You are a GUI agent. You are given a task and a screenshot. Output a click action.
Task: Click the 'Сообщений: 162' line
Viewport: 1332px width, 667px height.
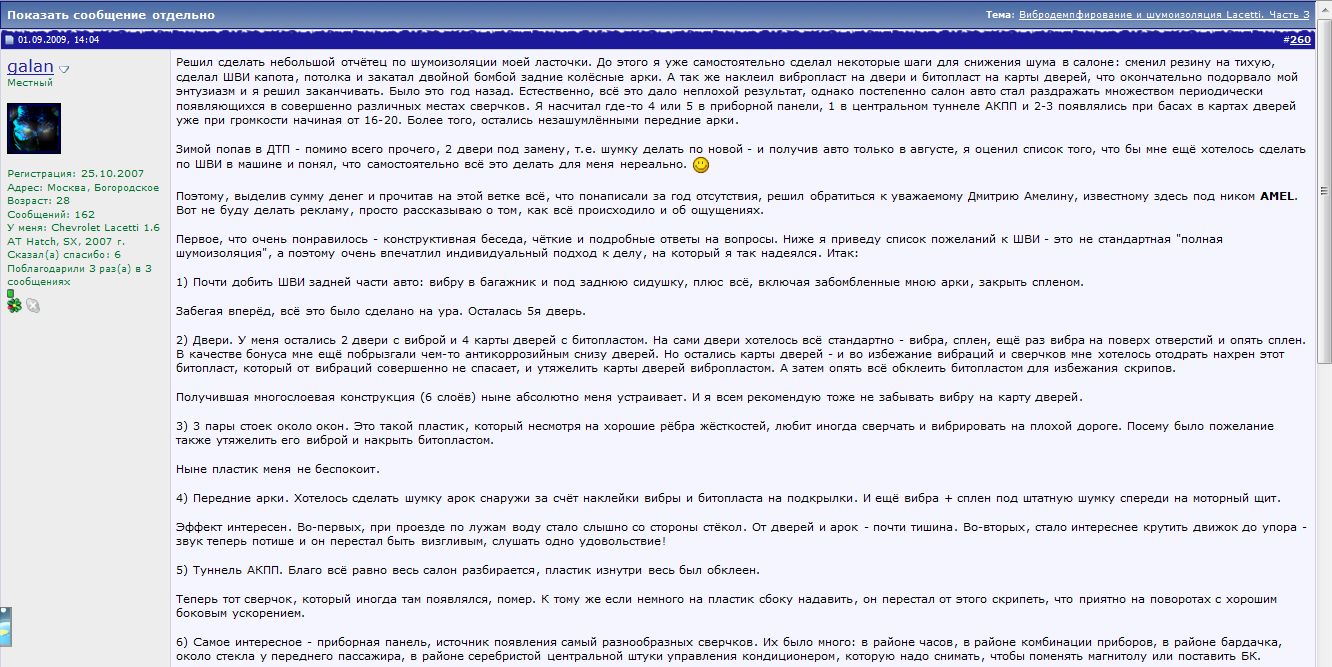[x=51, y=214]
